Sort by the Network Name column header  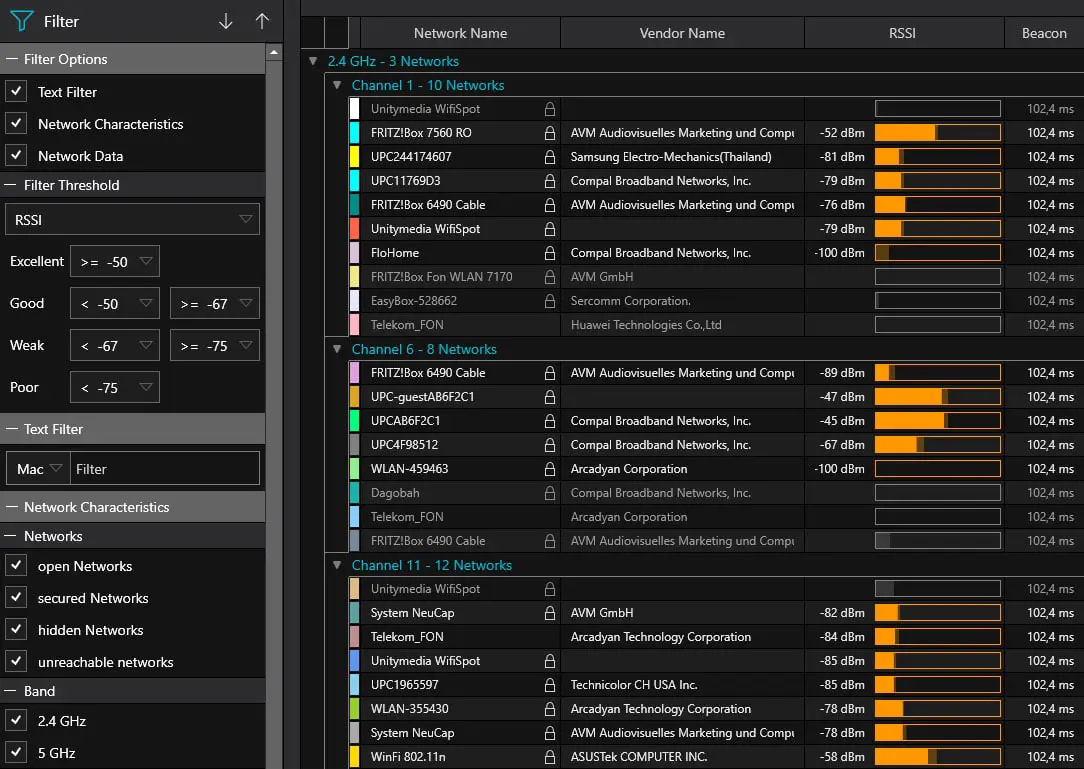460,33
